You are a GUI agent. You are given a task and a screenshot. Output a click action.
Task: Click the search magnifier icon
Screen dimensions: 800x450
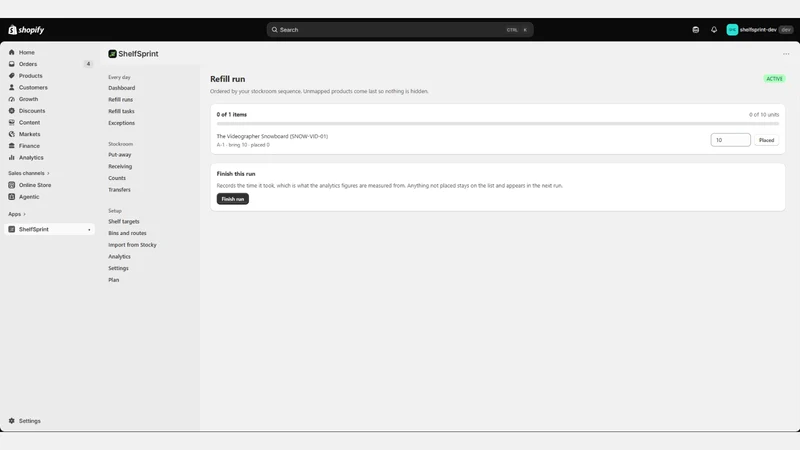(x=274, y=30)
